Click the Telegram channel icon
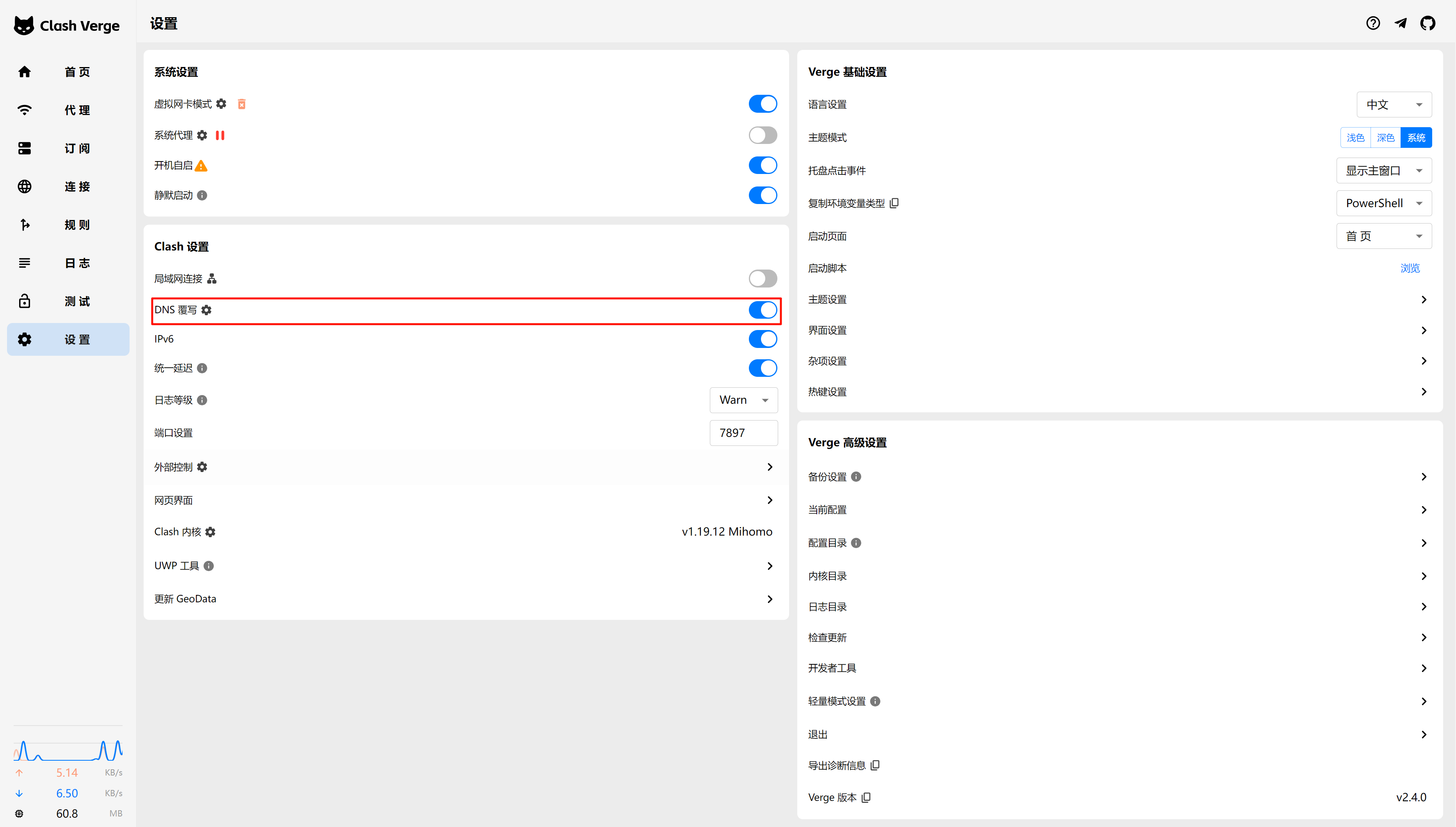 (x=1400, y=23)
